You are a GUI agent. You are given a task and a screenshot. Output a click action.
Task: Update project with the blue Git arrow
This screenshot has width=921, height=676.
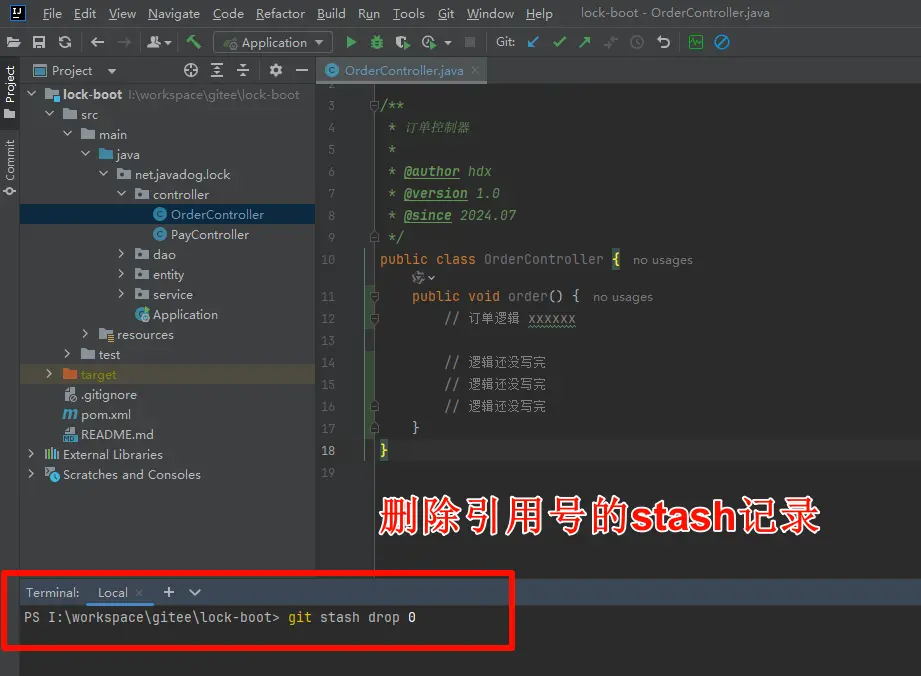click(533, 42)
